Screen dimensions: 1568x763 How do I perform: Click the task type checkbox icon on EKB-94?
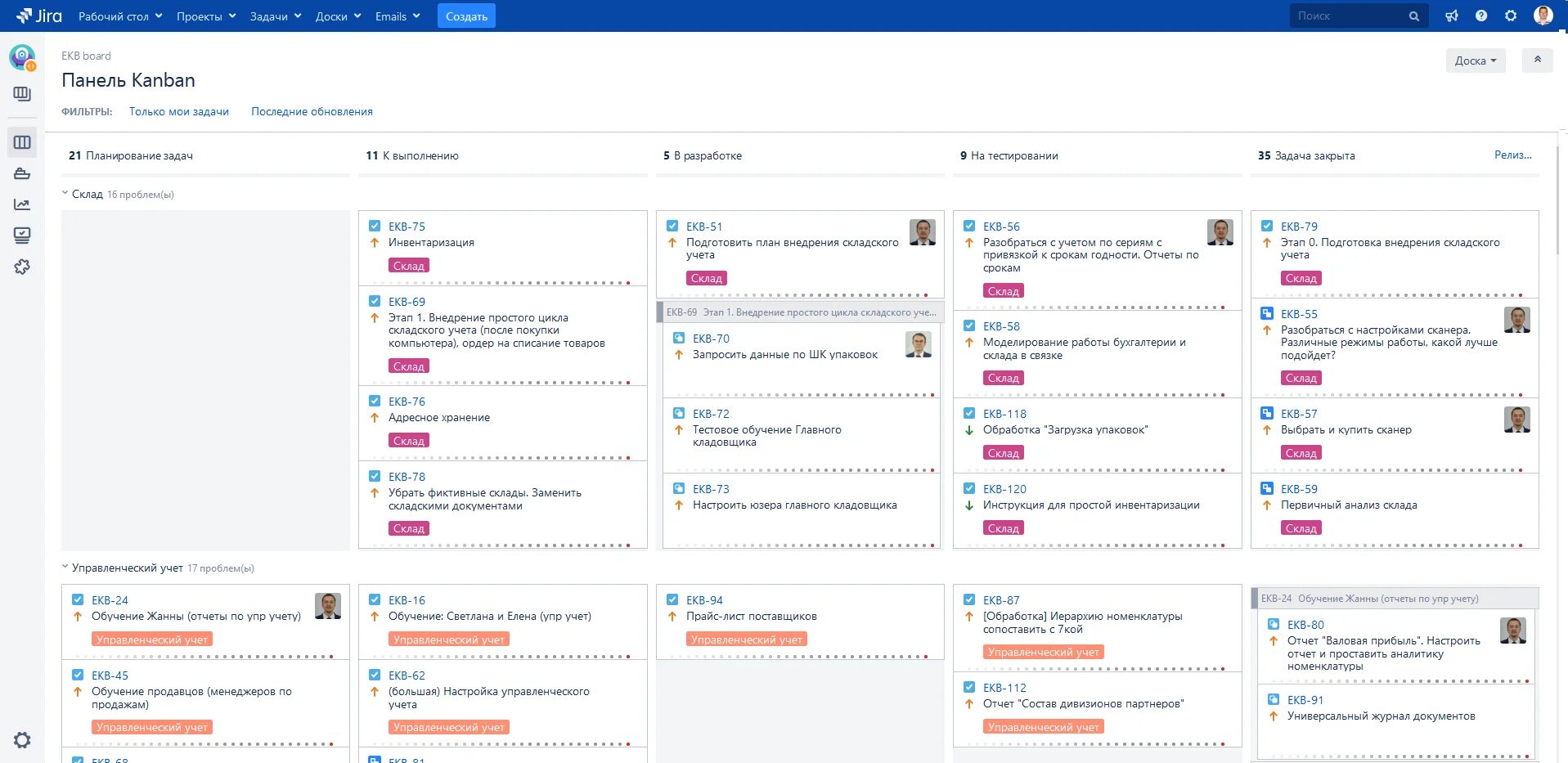672,600
